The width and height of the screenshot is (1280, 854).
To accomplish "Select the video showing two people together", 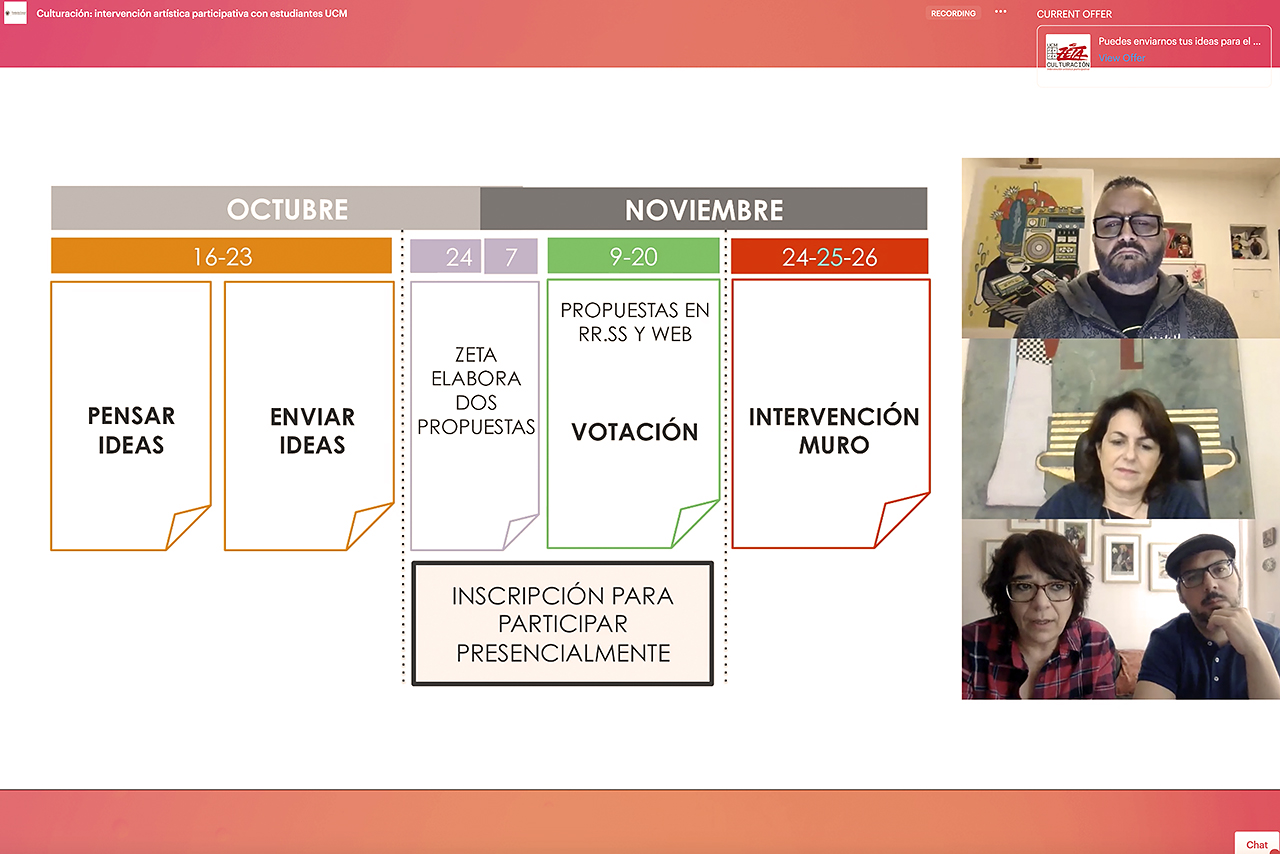I will click(1121, 609).
